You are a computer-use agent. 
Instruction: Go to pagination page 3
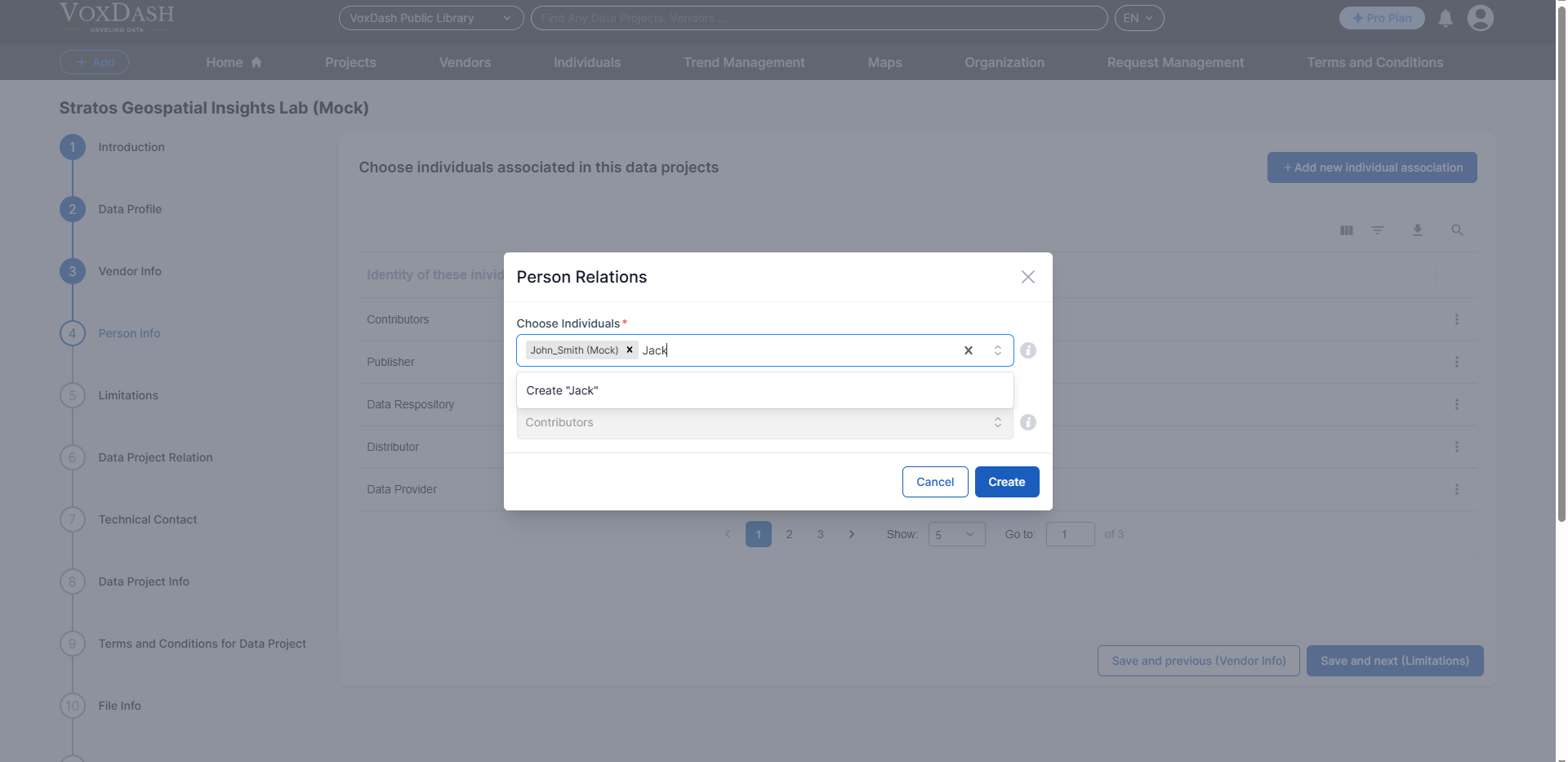(820, 534)
